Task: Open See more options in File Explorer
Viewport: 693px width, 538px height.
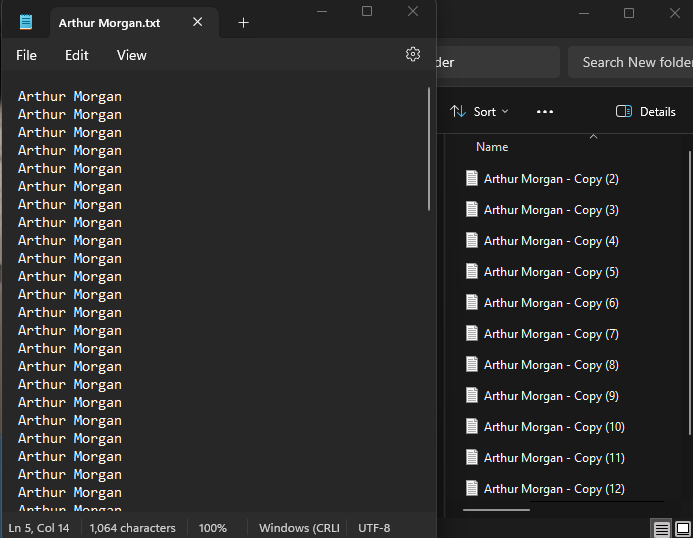Action: (x=544, y=112)
